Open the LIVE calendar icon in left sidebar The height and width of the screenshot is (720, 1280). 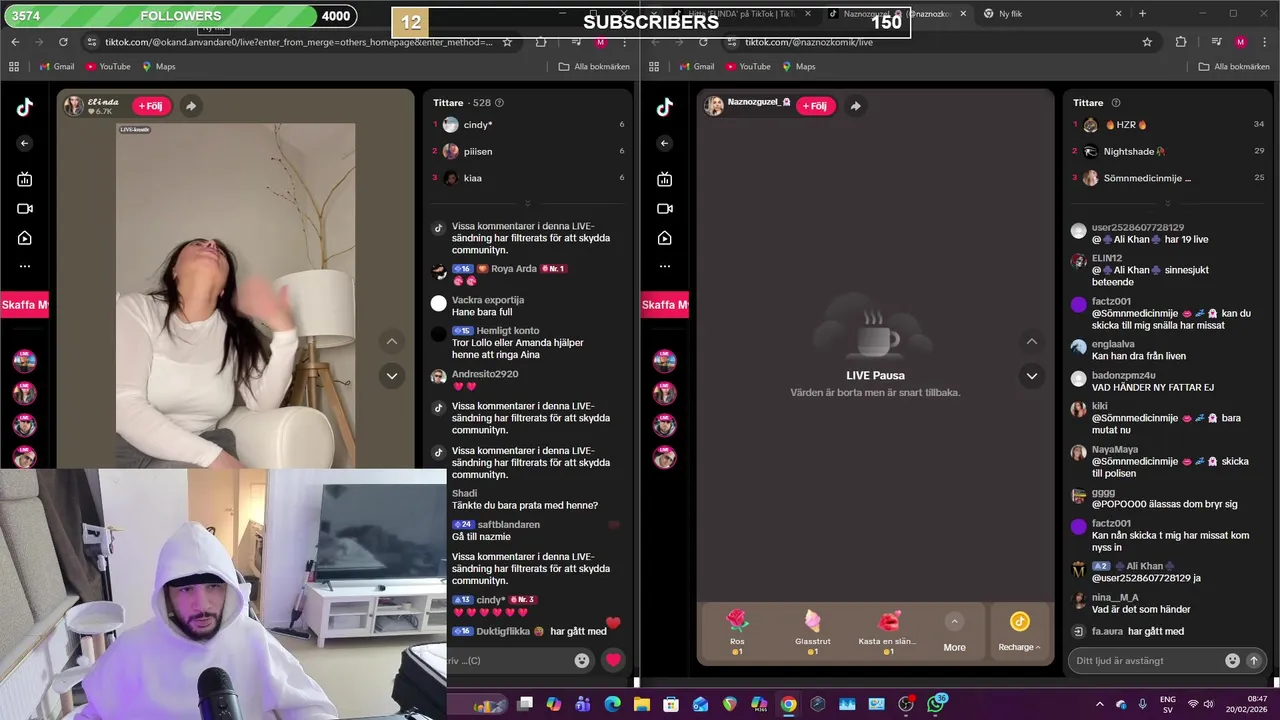(x=25, y=179)
